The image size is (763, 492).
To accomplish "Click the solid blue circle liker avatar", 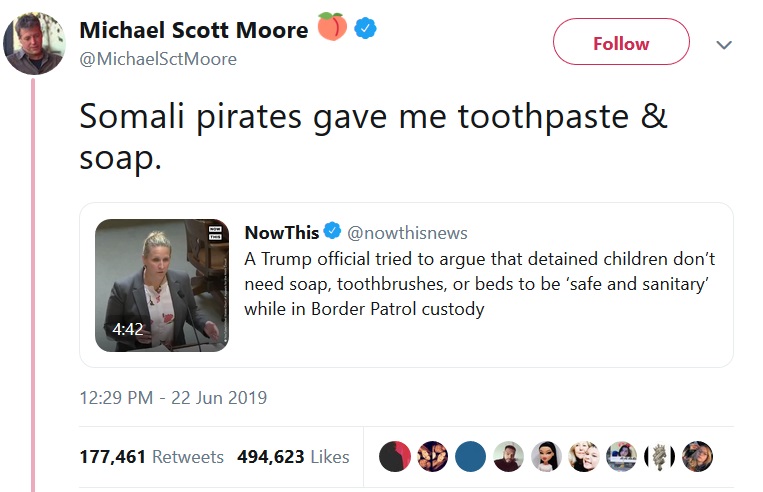I will point(470,456).
